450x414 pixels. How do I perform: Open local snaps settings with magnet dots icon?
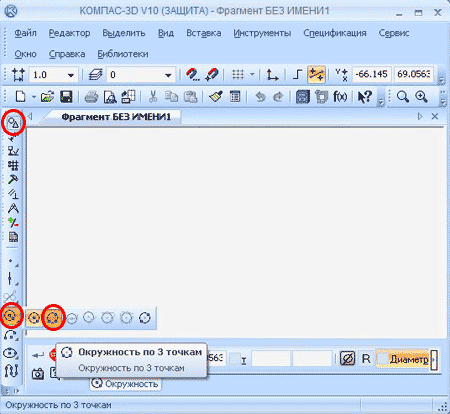(192, 75)
